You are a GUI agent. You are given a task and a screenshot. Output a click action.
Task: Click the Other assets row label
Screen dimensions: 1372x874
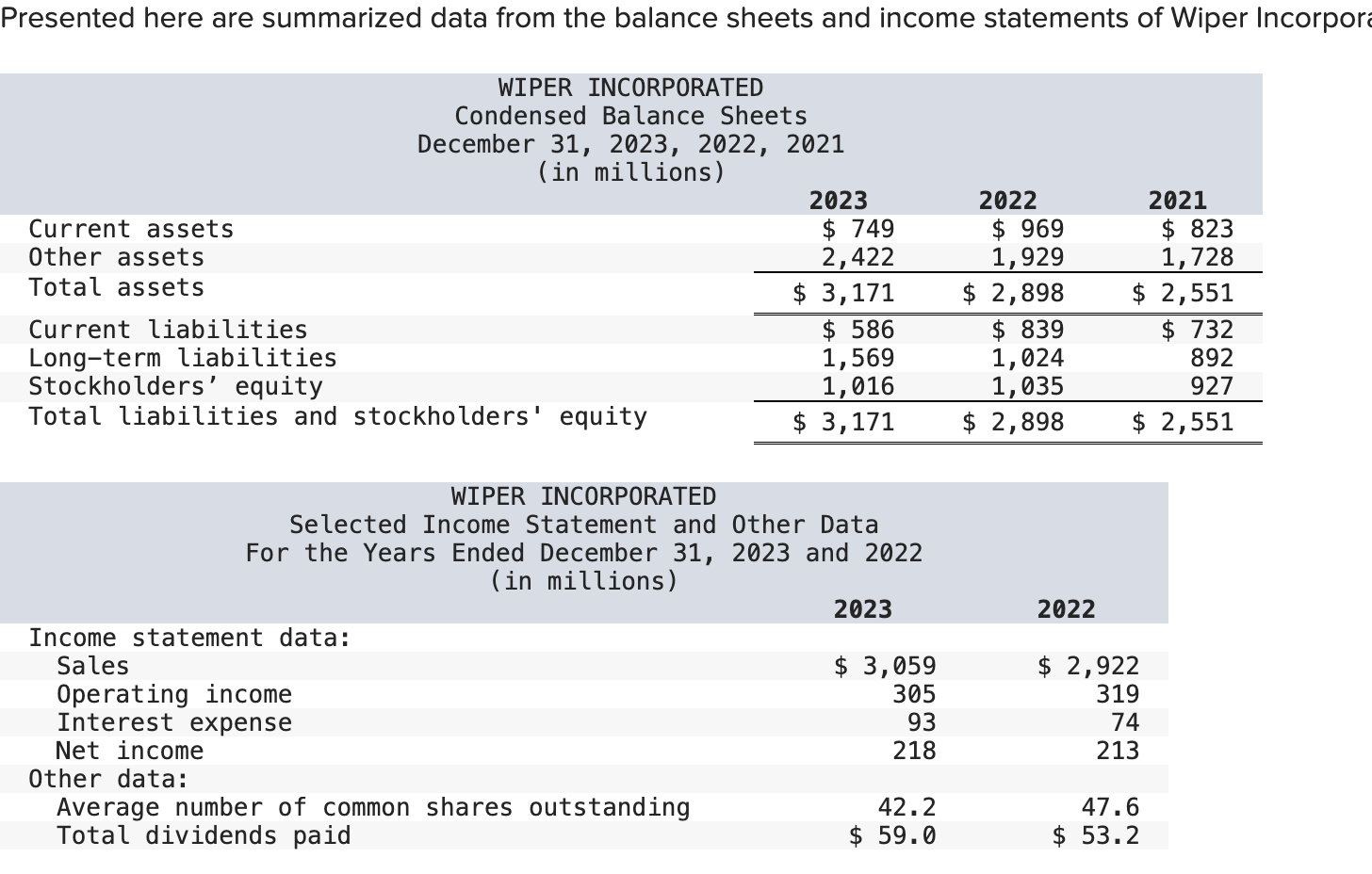coord(115,256)
